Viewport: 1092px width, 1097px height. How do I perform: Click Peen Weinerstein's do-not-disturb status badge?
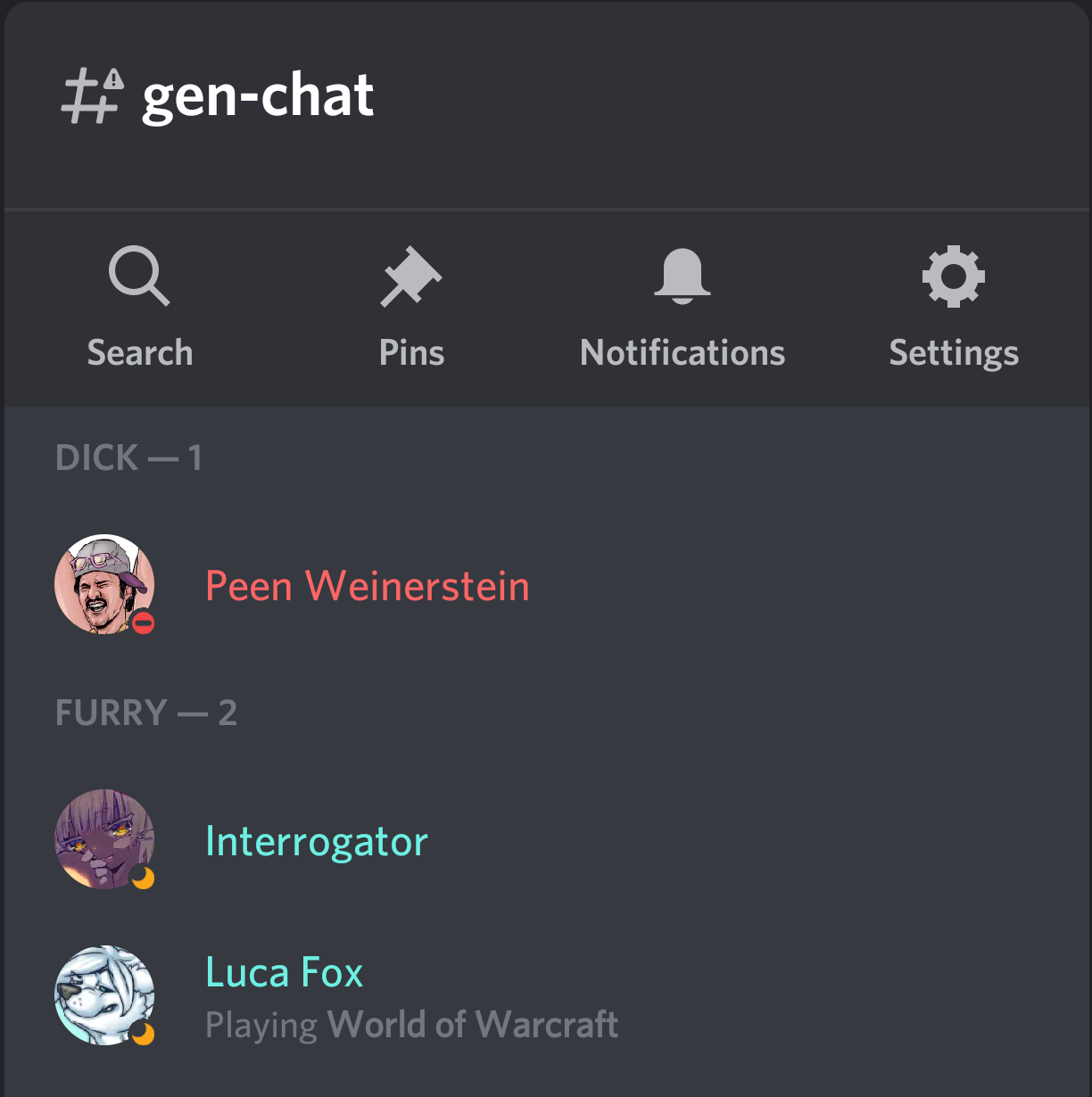[143, 623]
